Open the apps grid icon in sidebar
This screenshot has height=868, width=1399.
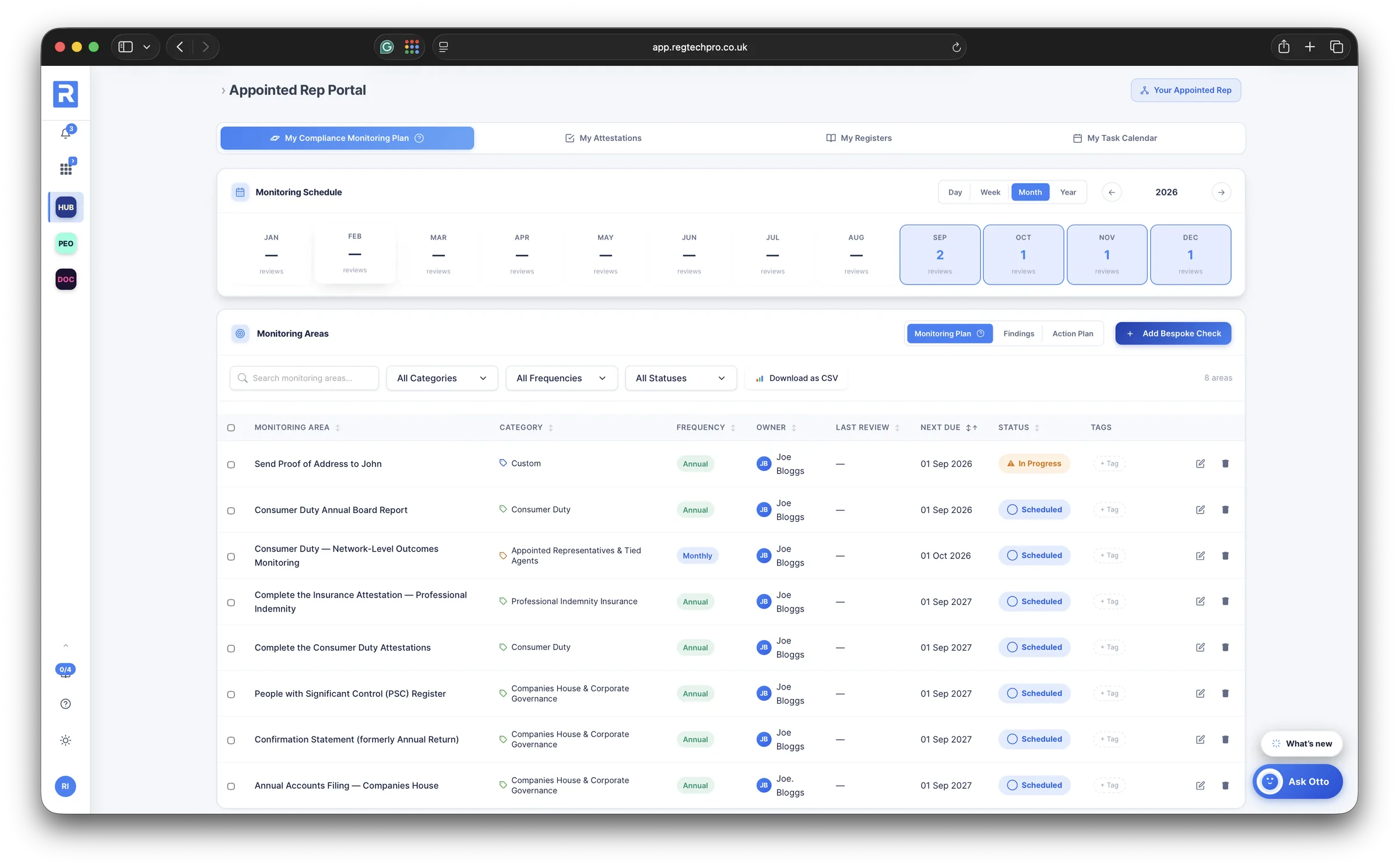coord(66,169)
